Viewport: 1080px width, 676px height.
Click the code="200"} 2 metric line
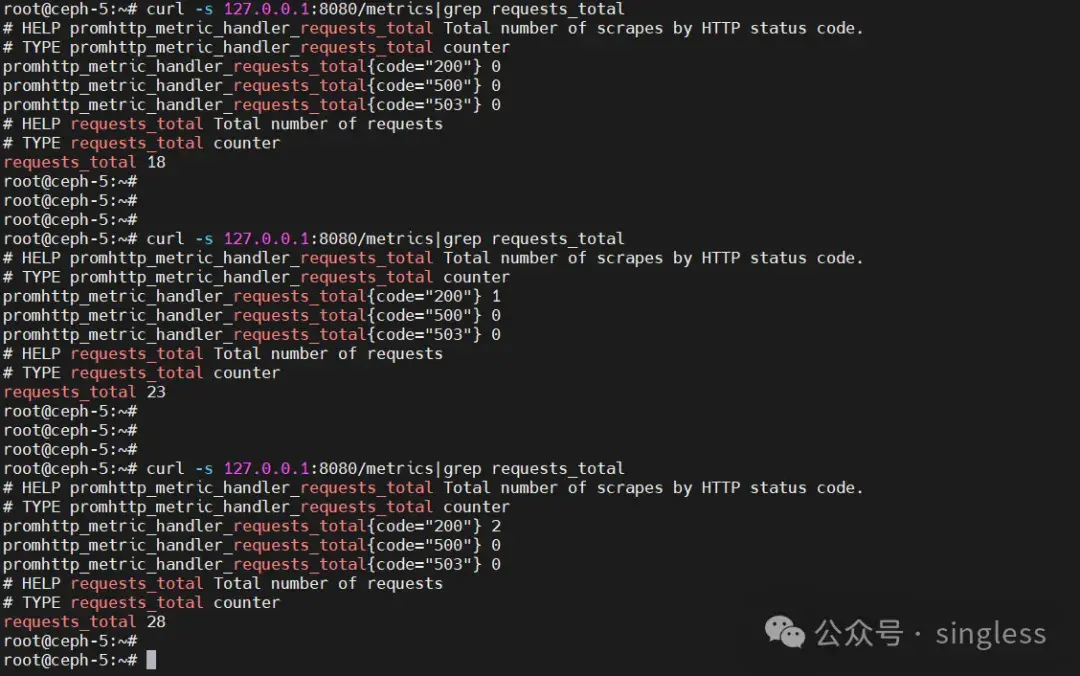pos(250,526)
